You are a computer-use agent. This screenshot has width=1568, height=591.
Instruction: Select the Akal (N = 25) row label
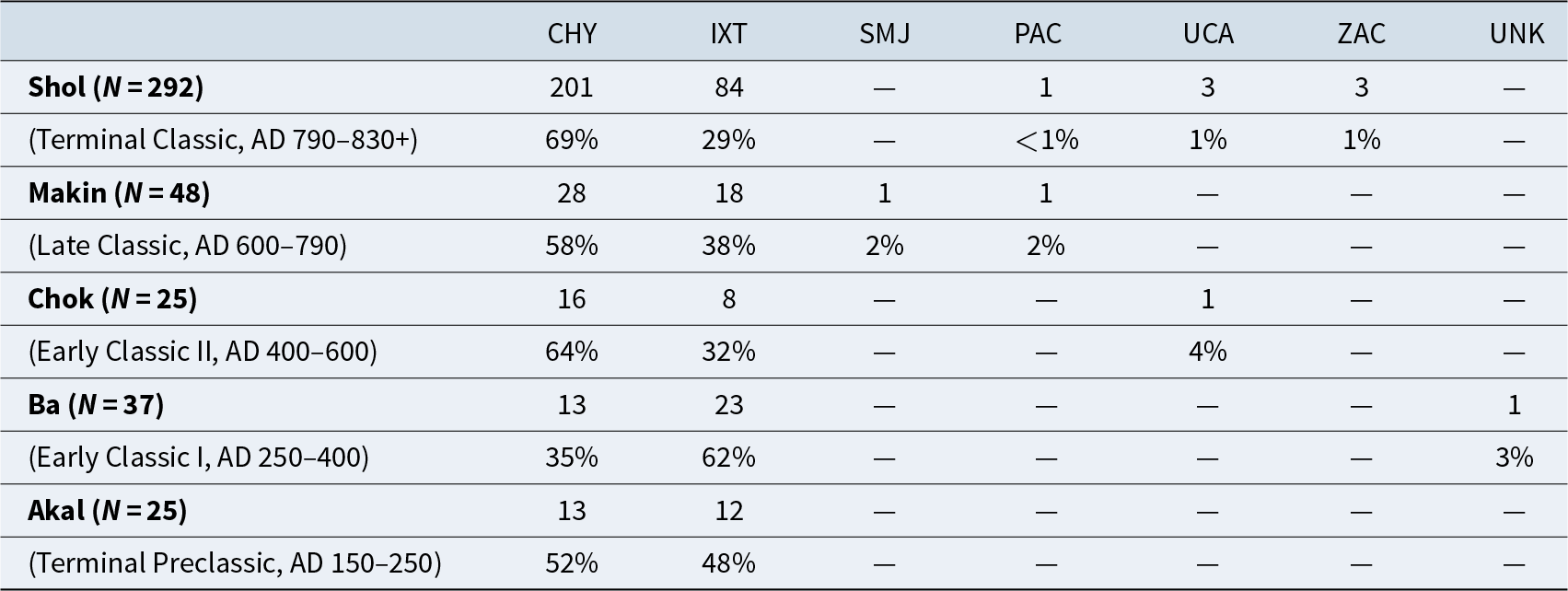108,511
